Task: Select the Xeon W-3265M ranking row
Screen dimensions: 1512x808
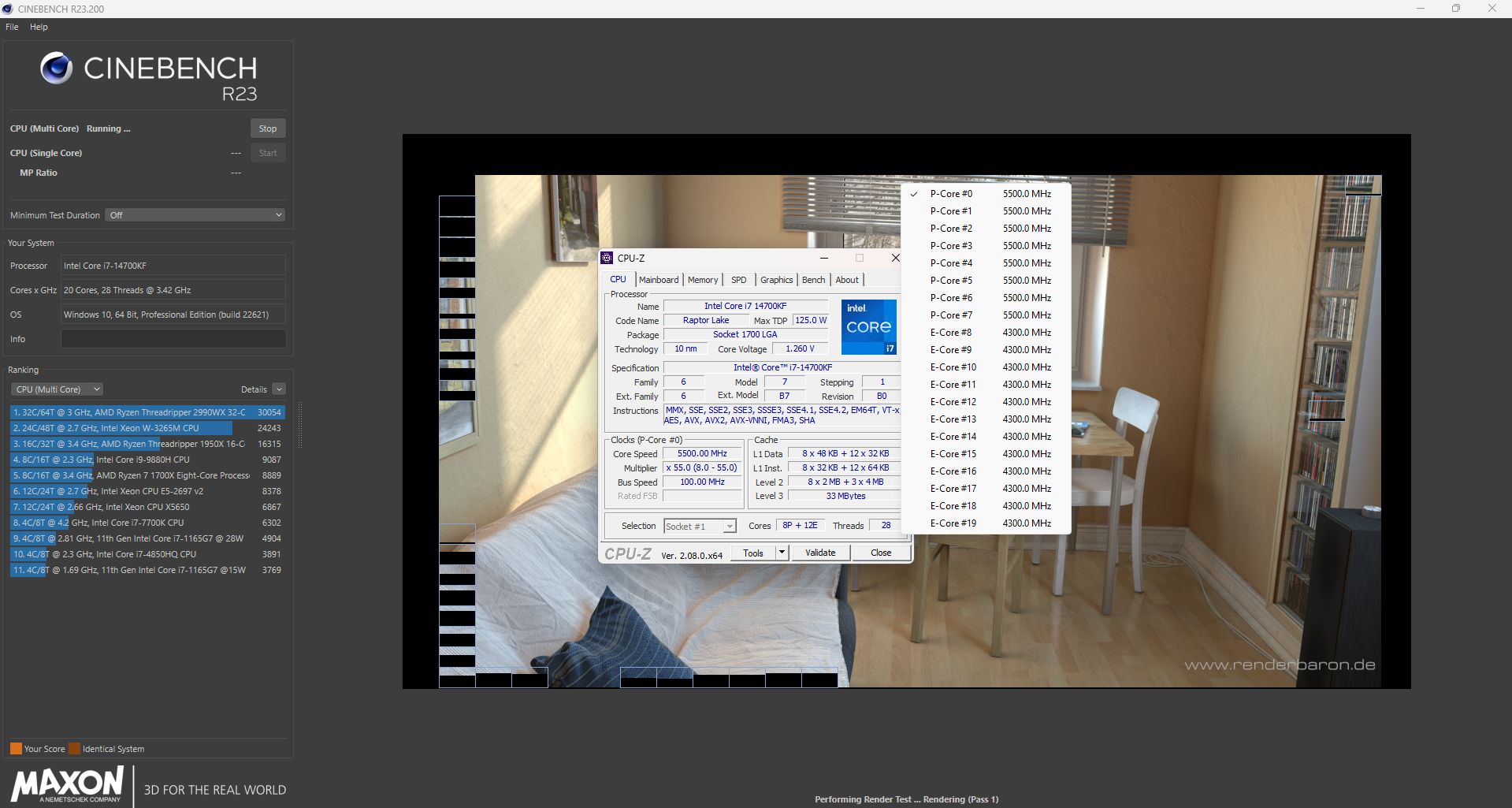Action: 147,428
